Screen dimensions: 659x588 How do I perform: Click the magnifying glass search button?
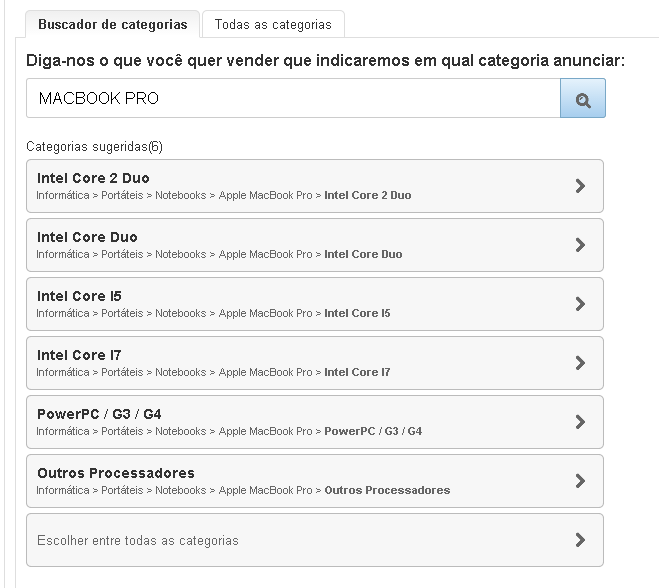click(x=583, y=98)
